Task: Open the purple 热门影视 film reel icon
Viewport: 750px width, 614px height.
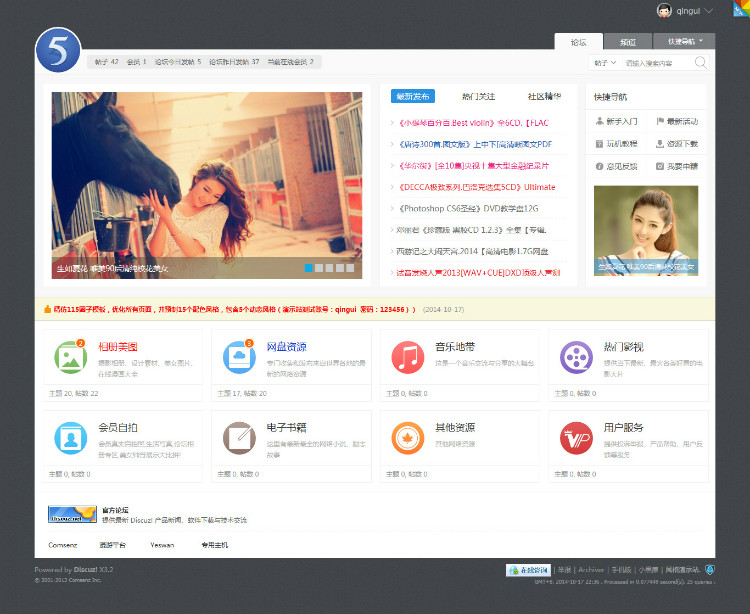Action: 576,357
